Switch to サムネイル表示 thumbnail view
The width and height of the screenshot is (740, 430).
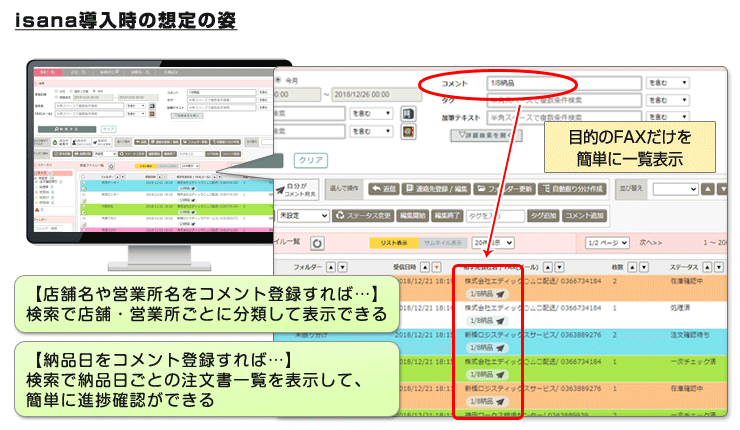pyautogui.click(x=443, y=243)
